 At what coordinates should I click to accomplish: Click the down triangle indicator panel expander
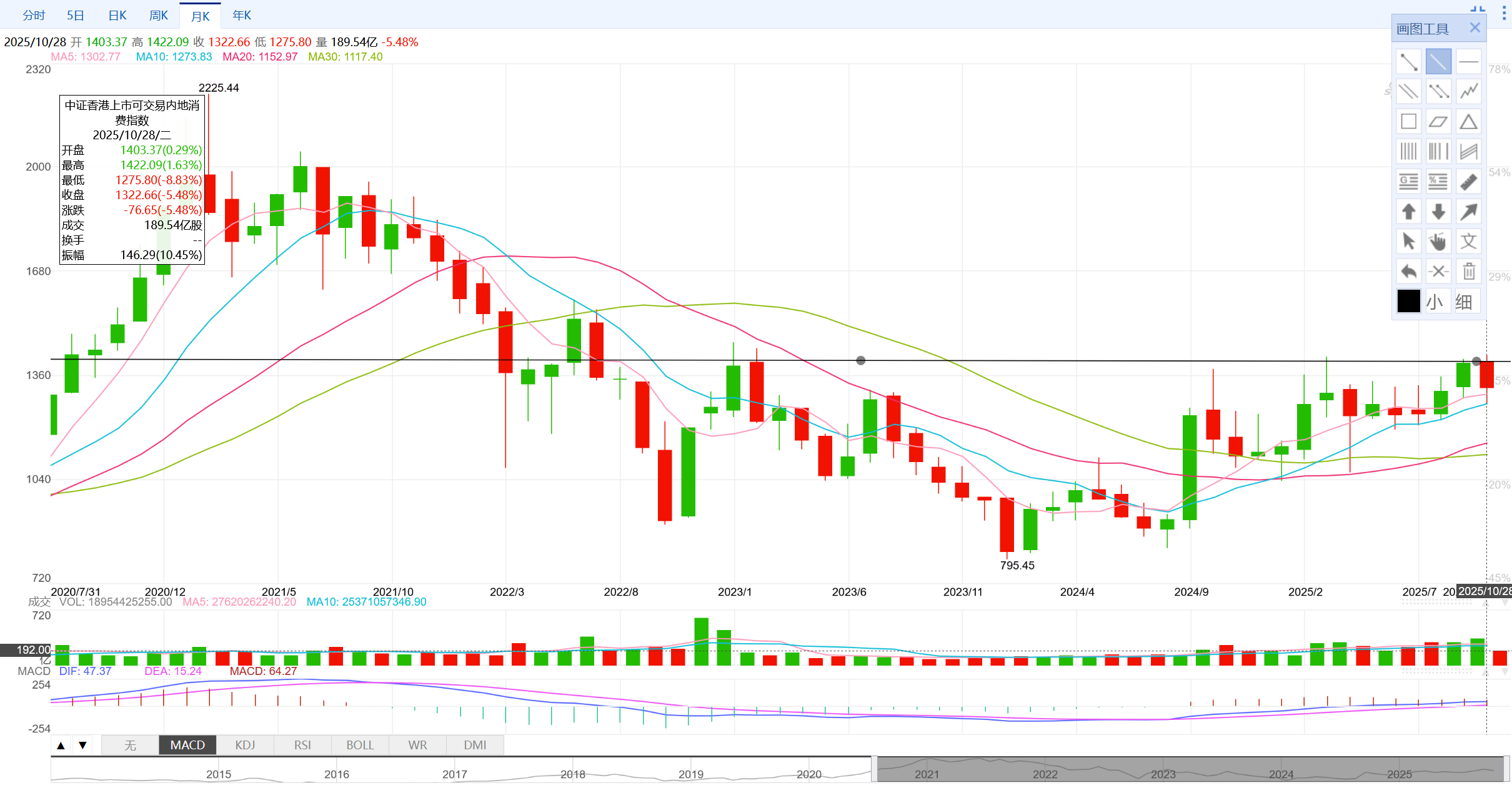point(82,745)
